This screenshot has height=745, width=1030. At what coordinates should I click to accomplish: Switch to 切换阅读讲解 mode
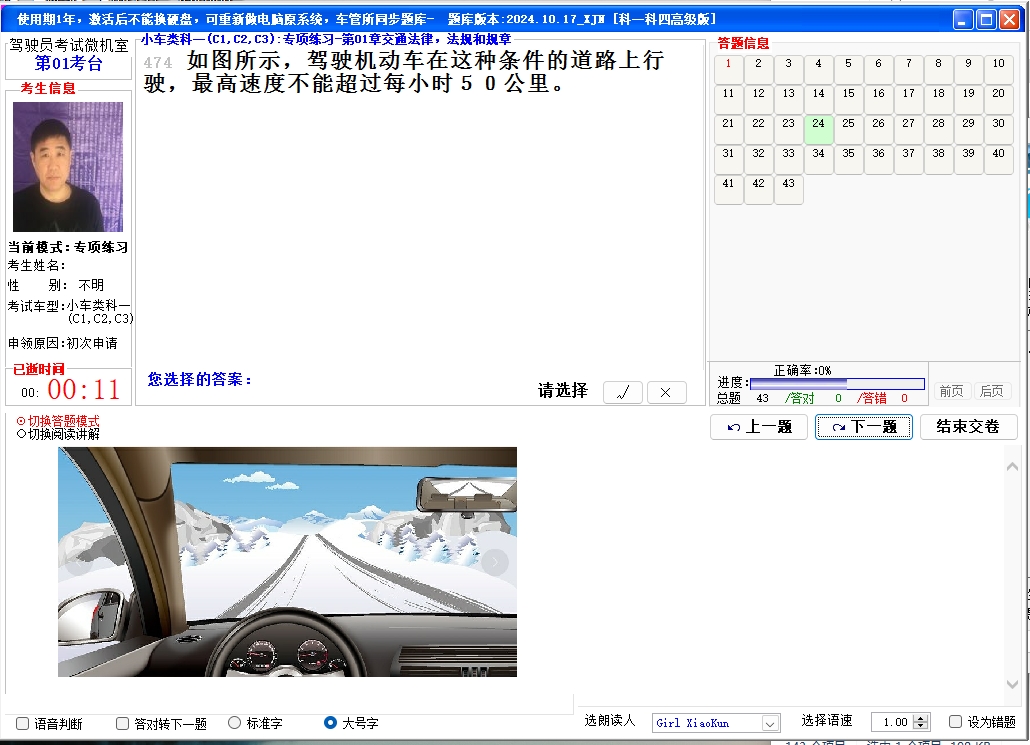pos(22,434)
